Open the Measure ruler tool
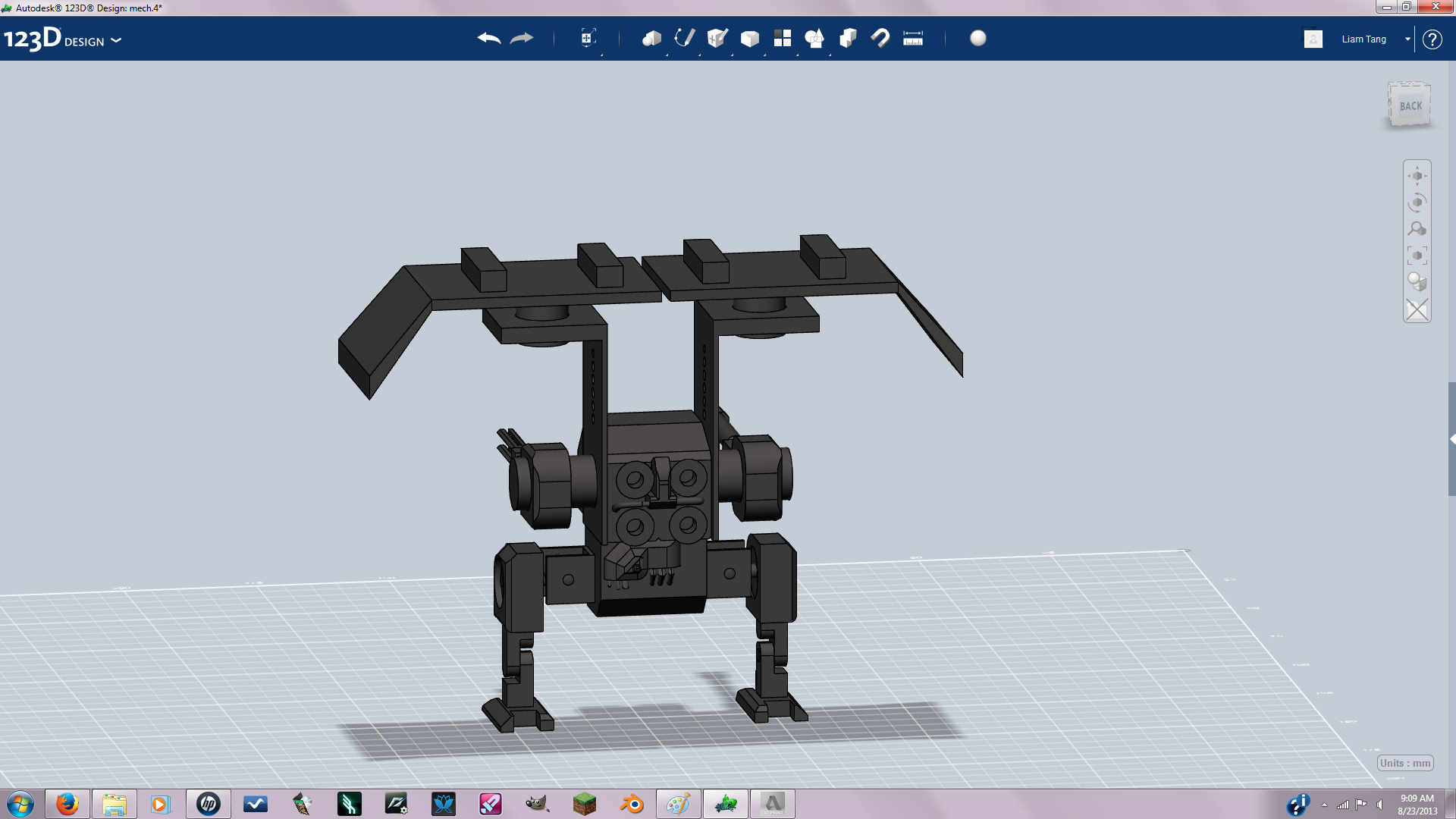 (x=913, y=38)
